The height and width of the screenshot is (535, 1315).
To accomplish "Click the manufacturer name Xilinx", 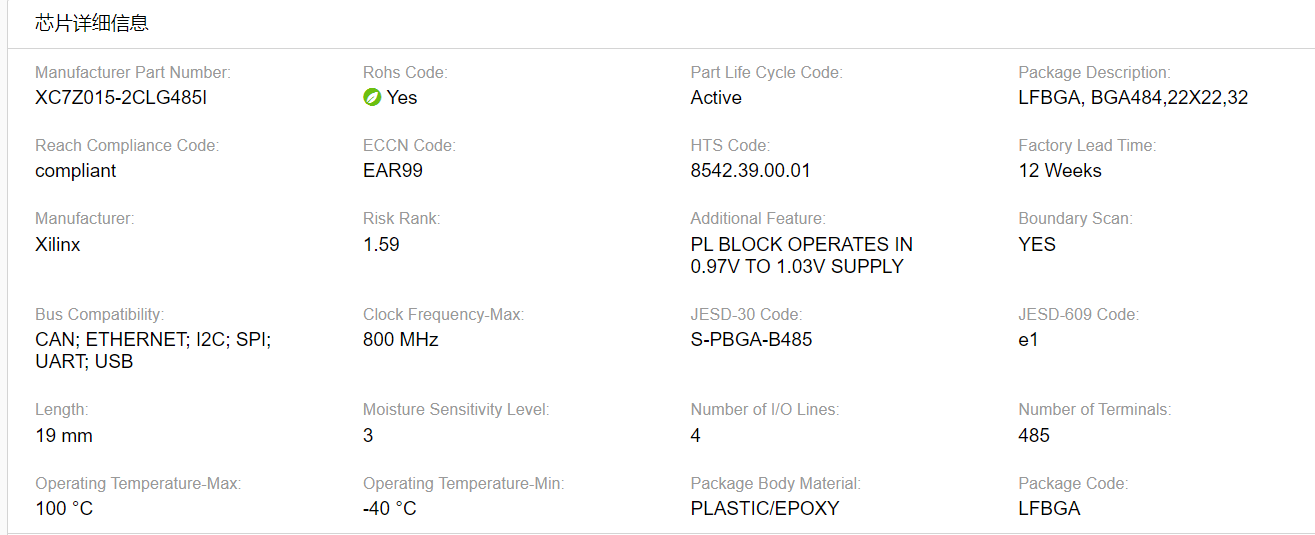I will click(x=58, y=244).
